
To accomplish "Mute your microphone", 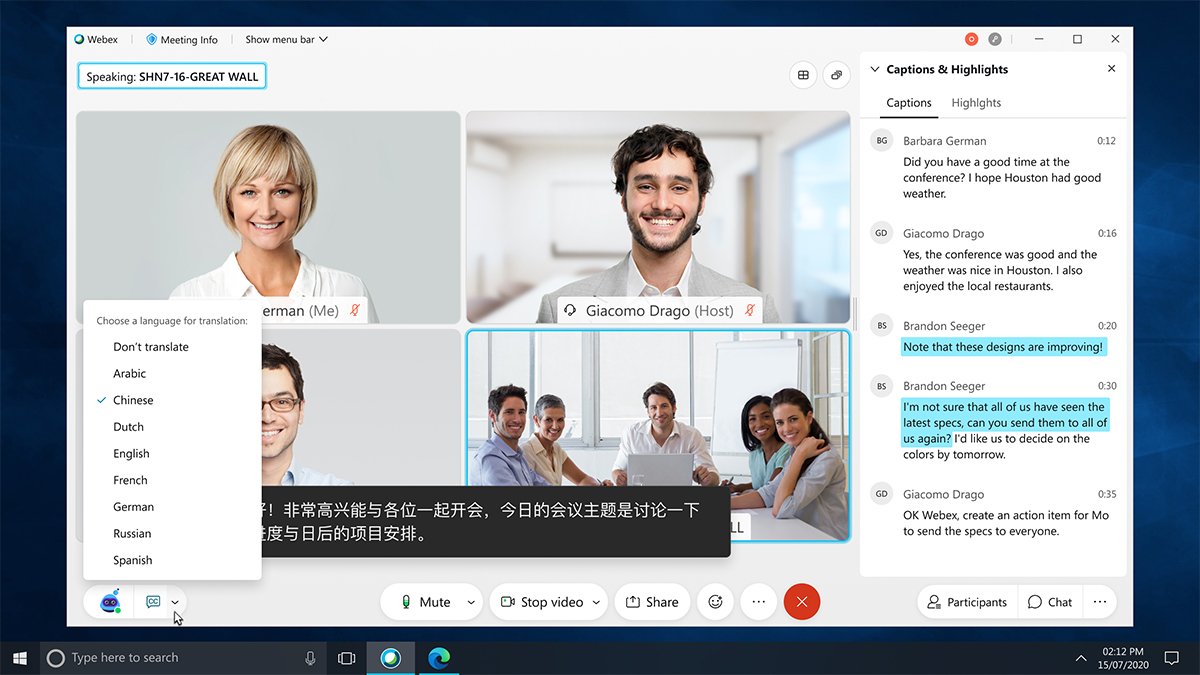I will pyautogui.click(x=430, y=601).
